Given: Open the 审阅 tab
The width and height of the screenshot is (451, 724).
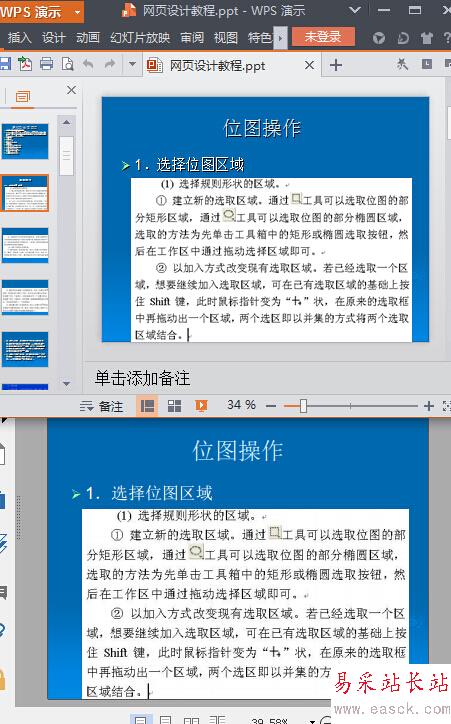Looking at the screenshot, I should tap(192, 37).
